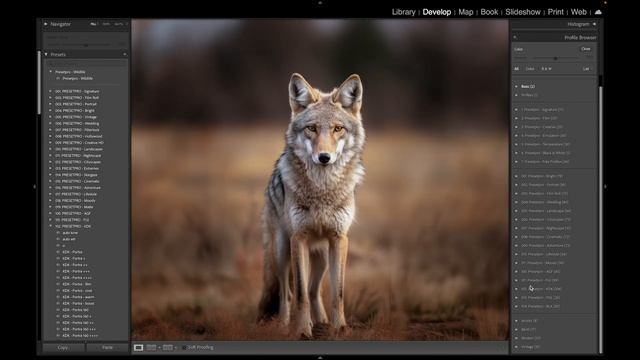This screenshot has height=360, width=640.
Task: Close the Profile Browser
Action: [x=586, y=49]
